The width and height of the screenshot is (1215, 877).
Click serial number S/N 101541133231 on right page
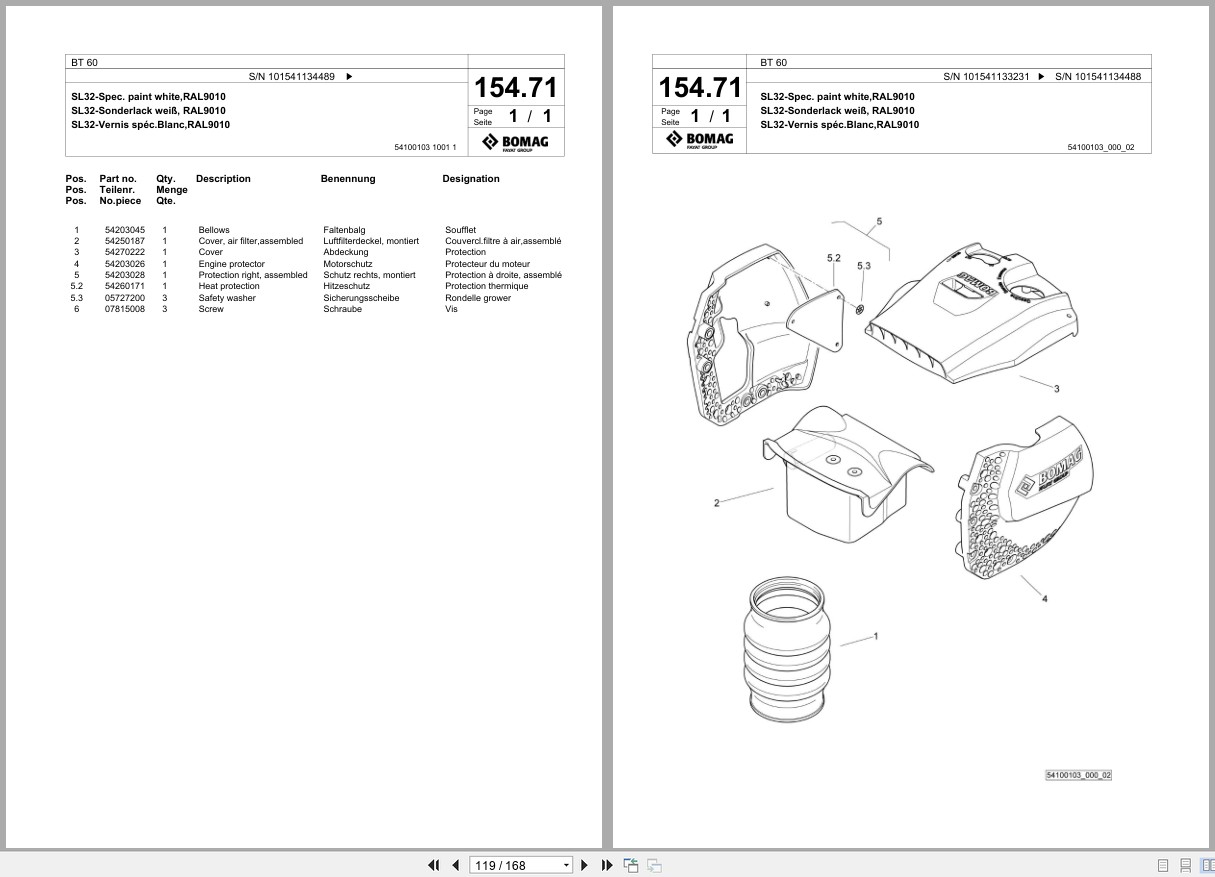point(989,76)
